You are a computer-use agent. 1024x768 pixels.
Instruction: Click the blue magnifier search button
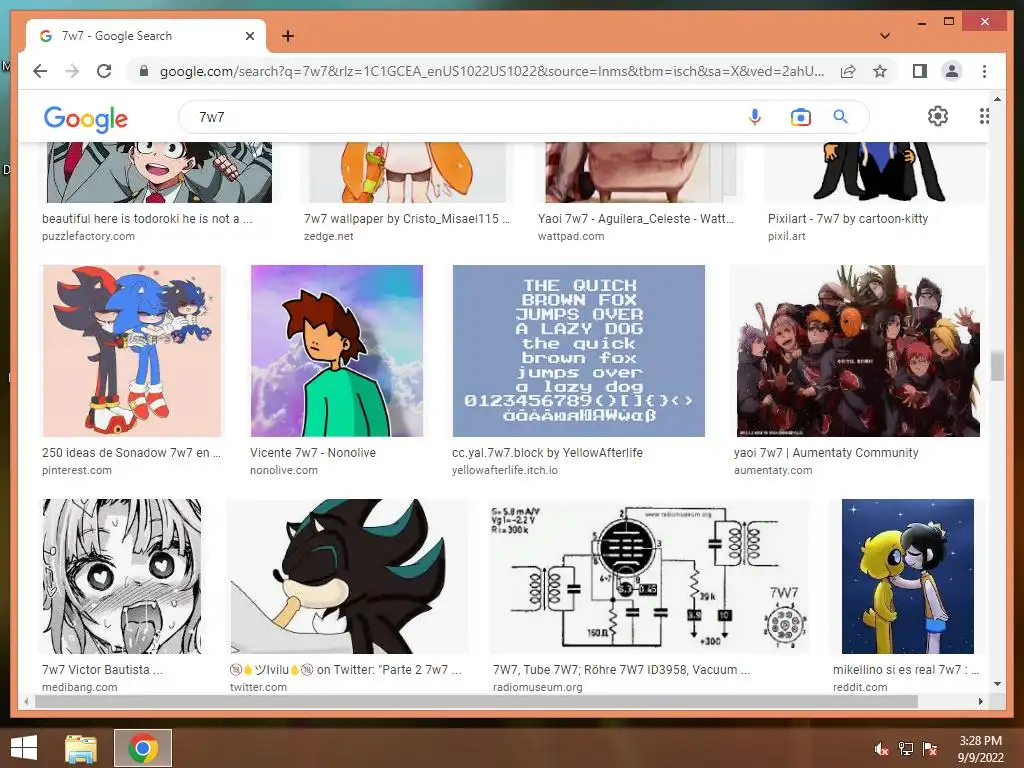[840, 117]
